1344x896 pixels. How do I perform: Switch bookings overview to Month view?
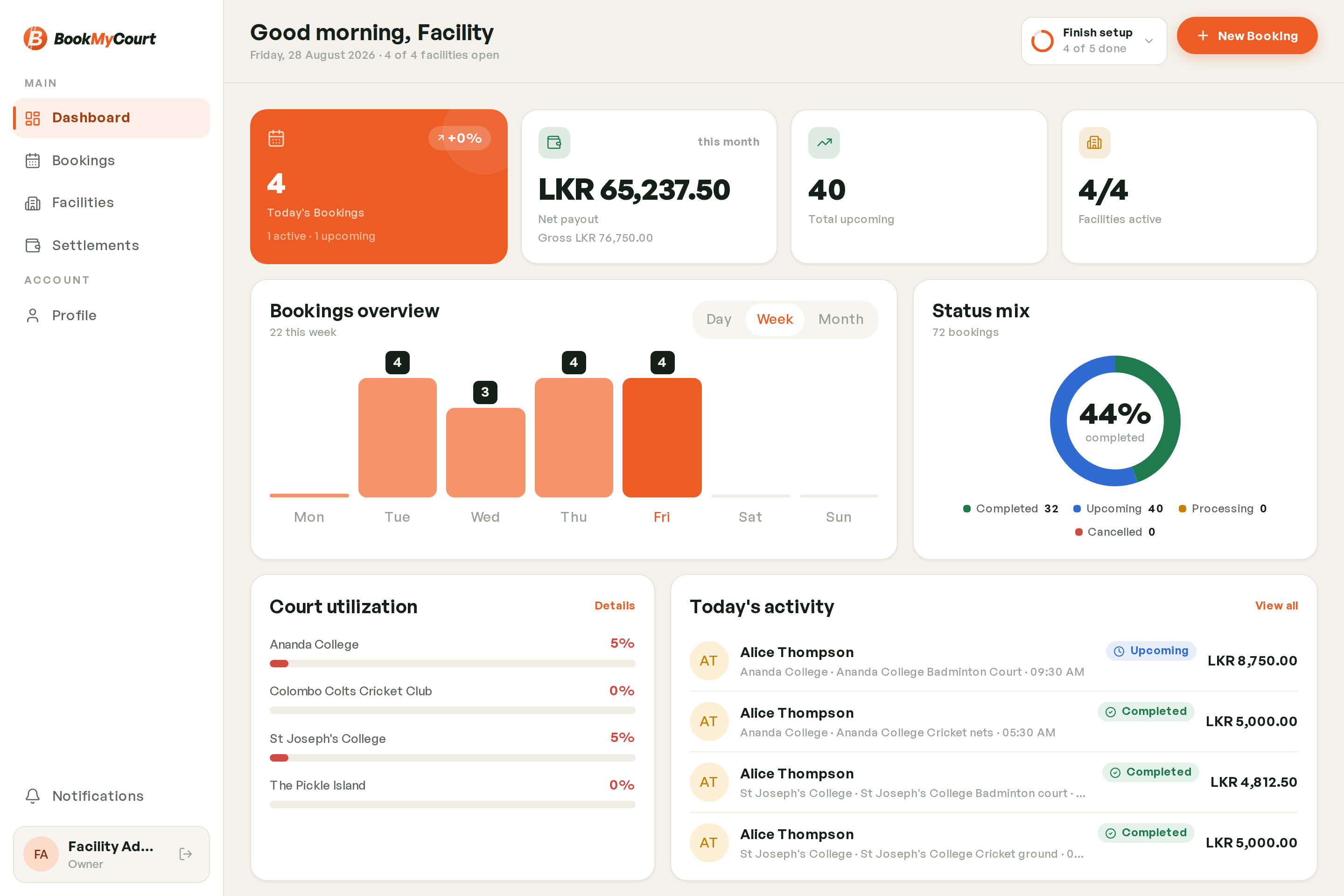(840, 319)
